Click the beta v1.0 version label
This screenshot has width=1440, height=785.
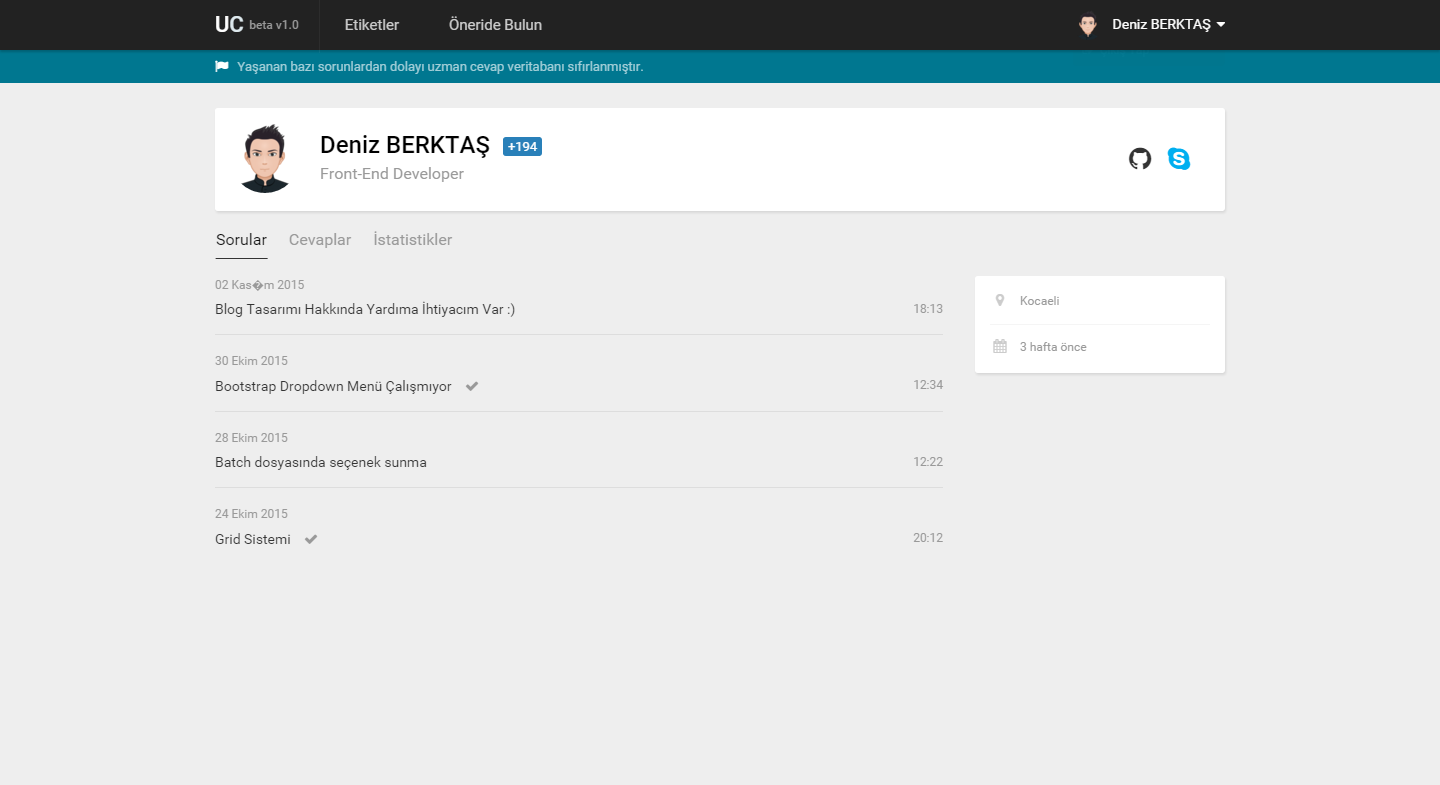274,25
